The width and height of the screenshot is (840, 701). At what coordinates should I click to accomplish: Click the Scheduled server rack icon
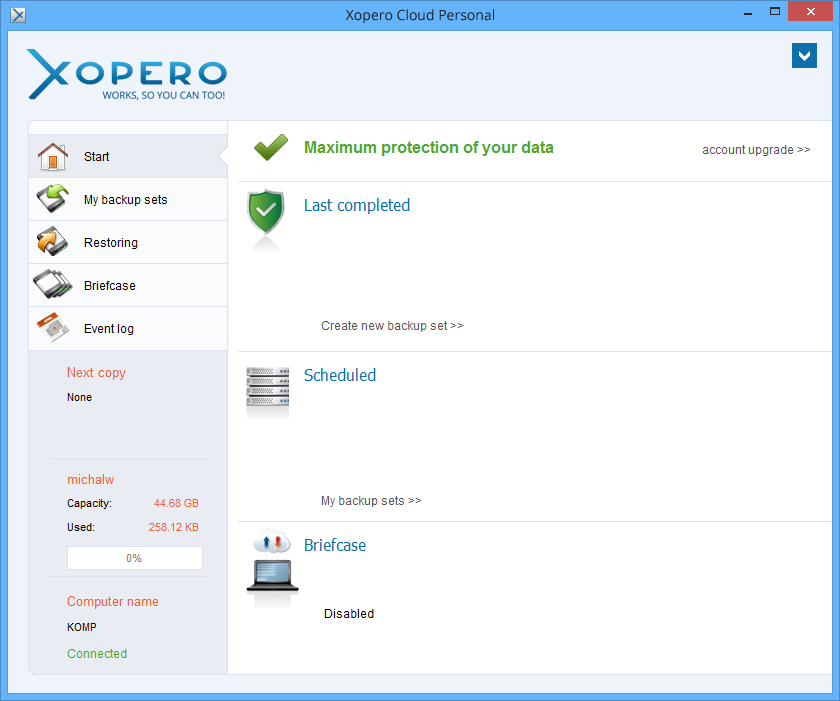point(267,389)
